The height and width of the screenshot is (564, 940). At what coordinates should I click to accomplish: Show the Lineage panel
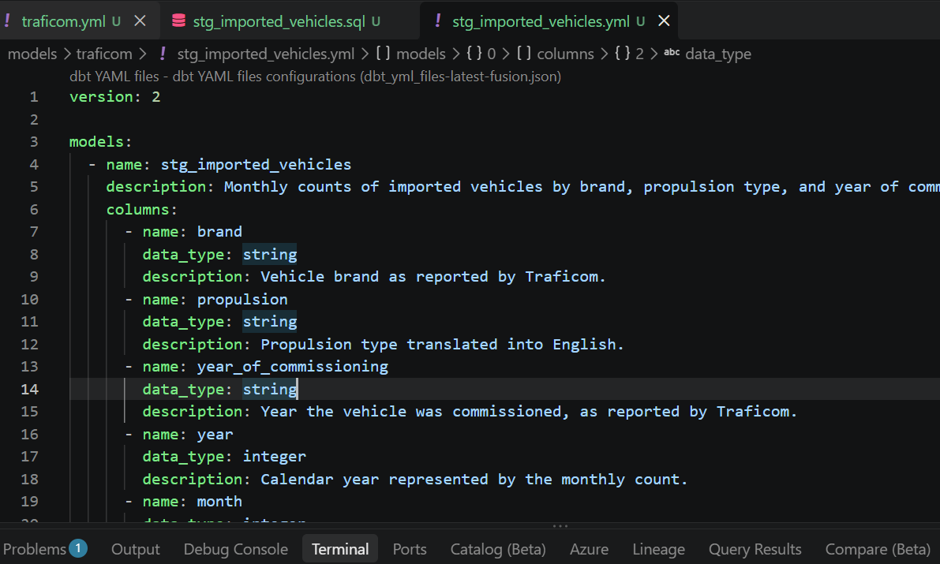click(x=658, y=549)
